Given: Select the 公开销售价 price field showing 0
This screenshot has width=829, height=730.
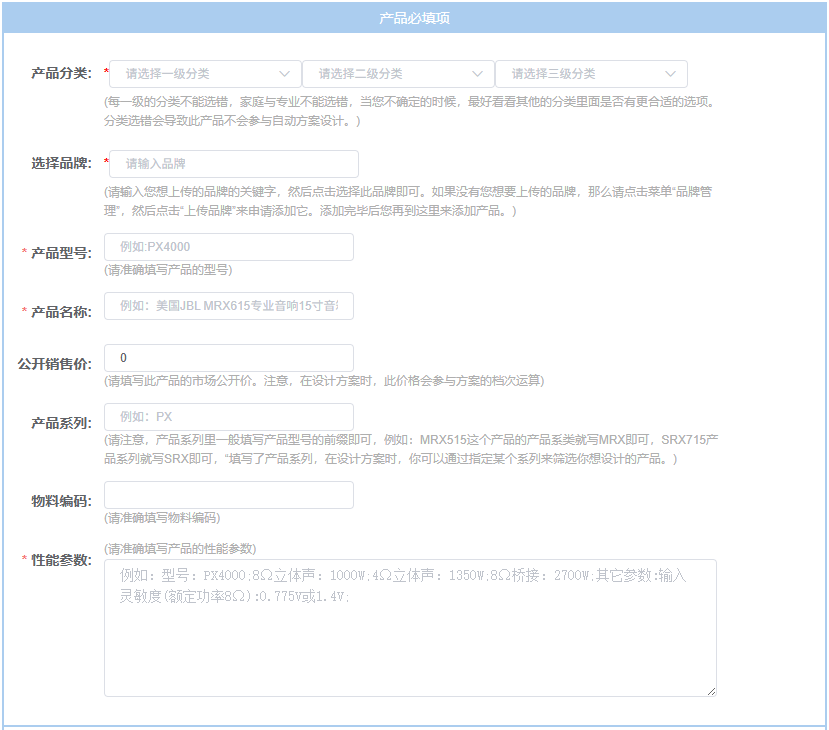Looking at the screenshot, I should (x=229, y=358).
